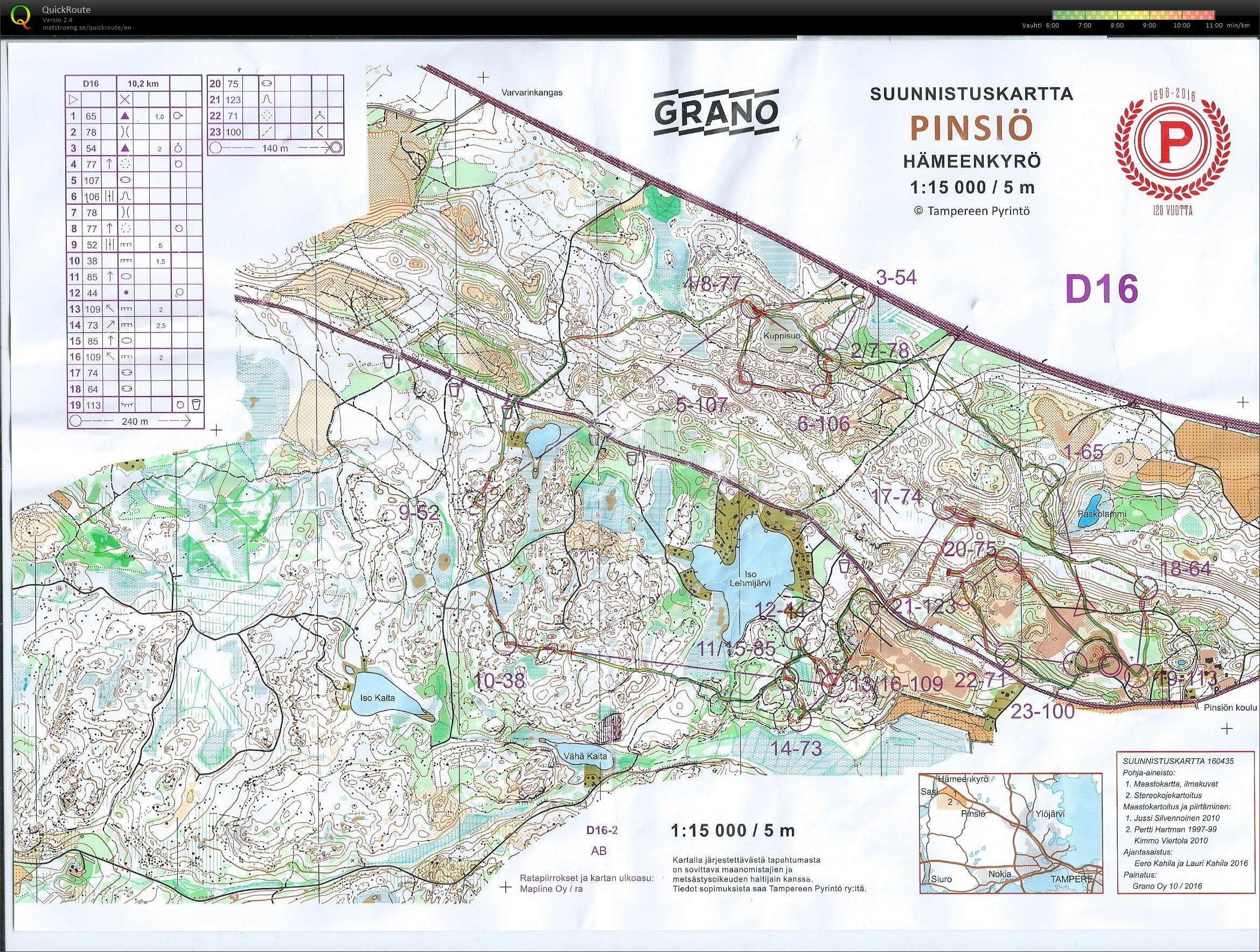Click the 'D16-2' course code
This screenshot has height=952, width=1260.
[x=602, y=830]
